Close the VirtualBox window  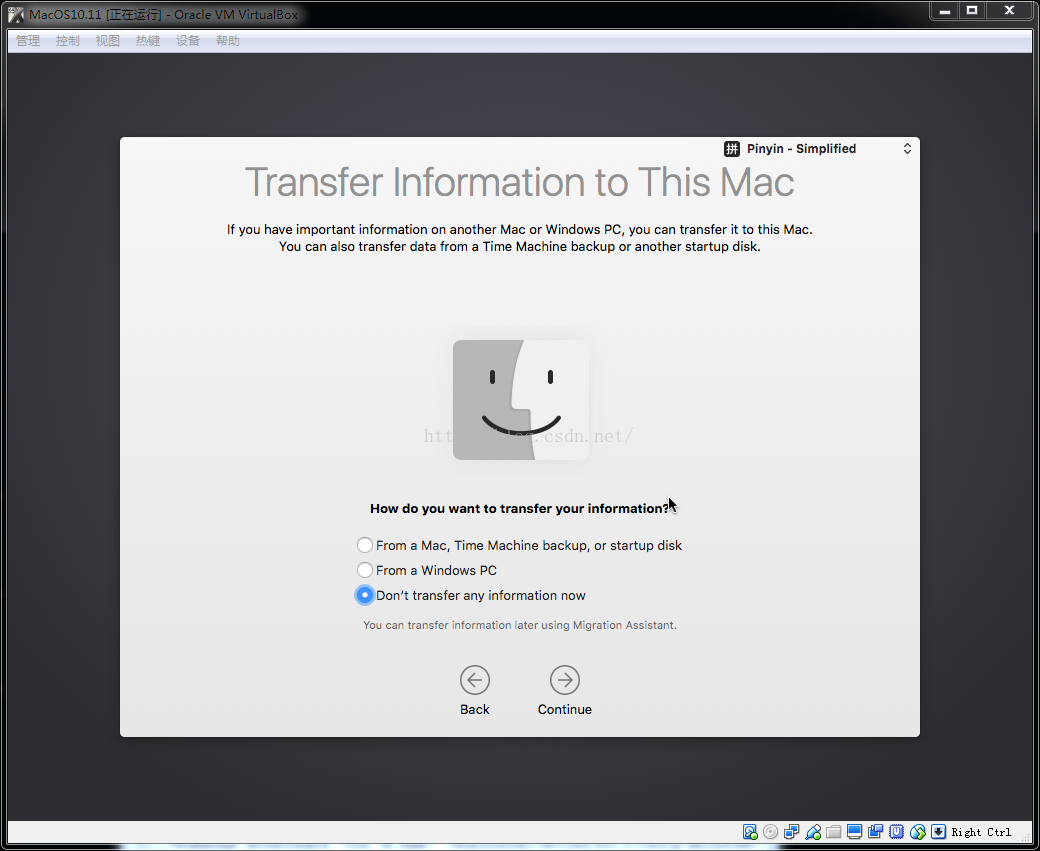pyautogui.click(x=1009, y=11)
